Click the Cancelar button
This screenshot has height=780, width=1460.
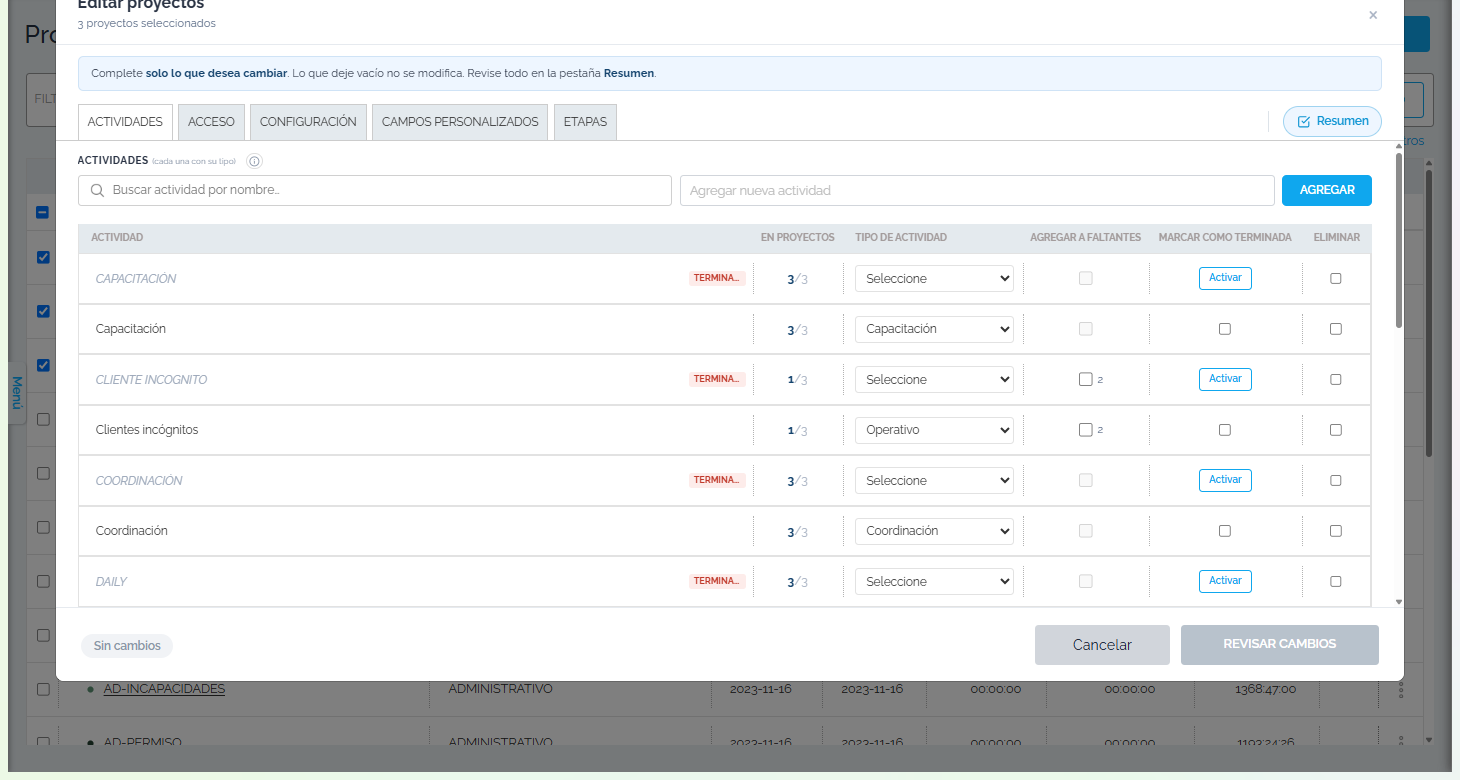(x=1102, y=645)
